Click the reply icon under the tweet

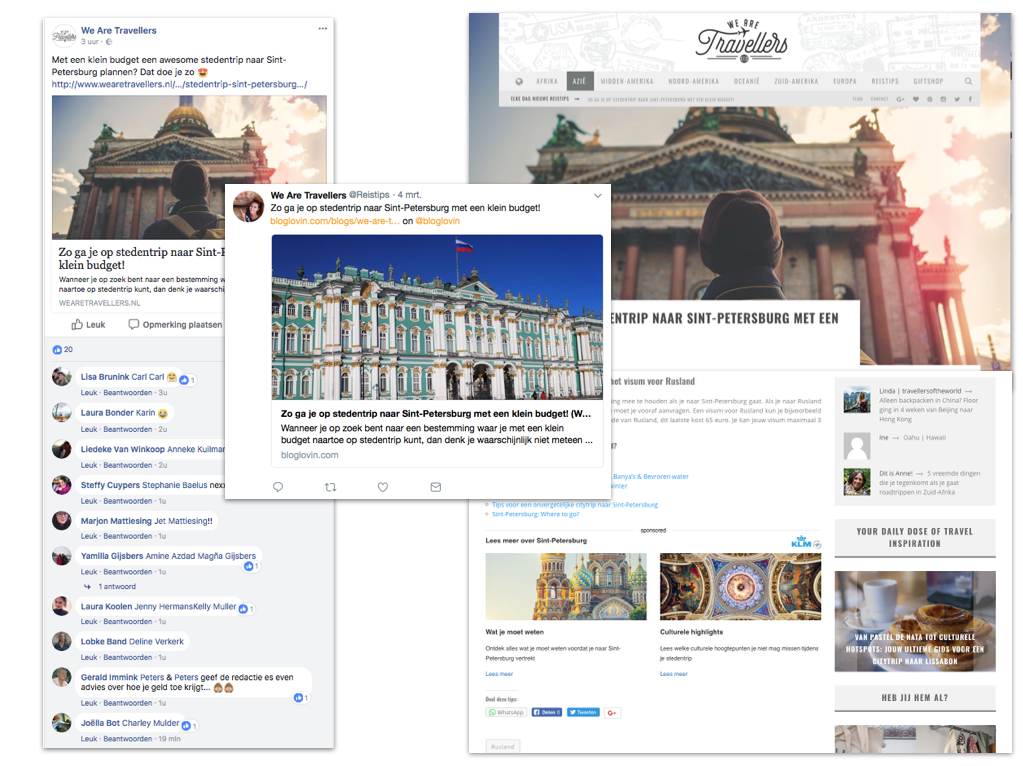[278, 487]
